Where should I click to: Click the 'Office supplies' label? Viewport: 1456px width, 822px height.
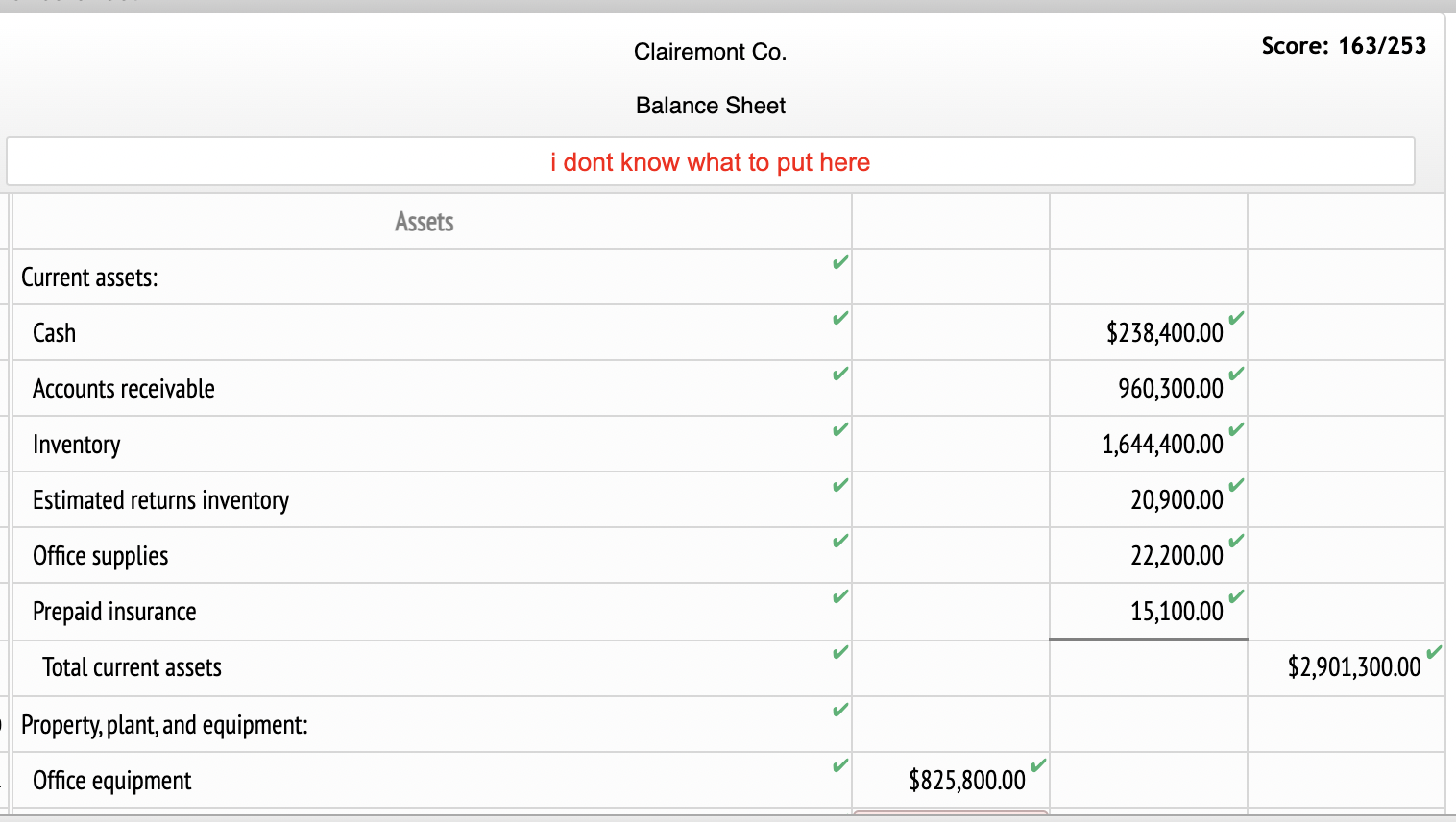click(x=100, y=556)
